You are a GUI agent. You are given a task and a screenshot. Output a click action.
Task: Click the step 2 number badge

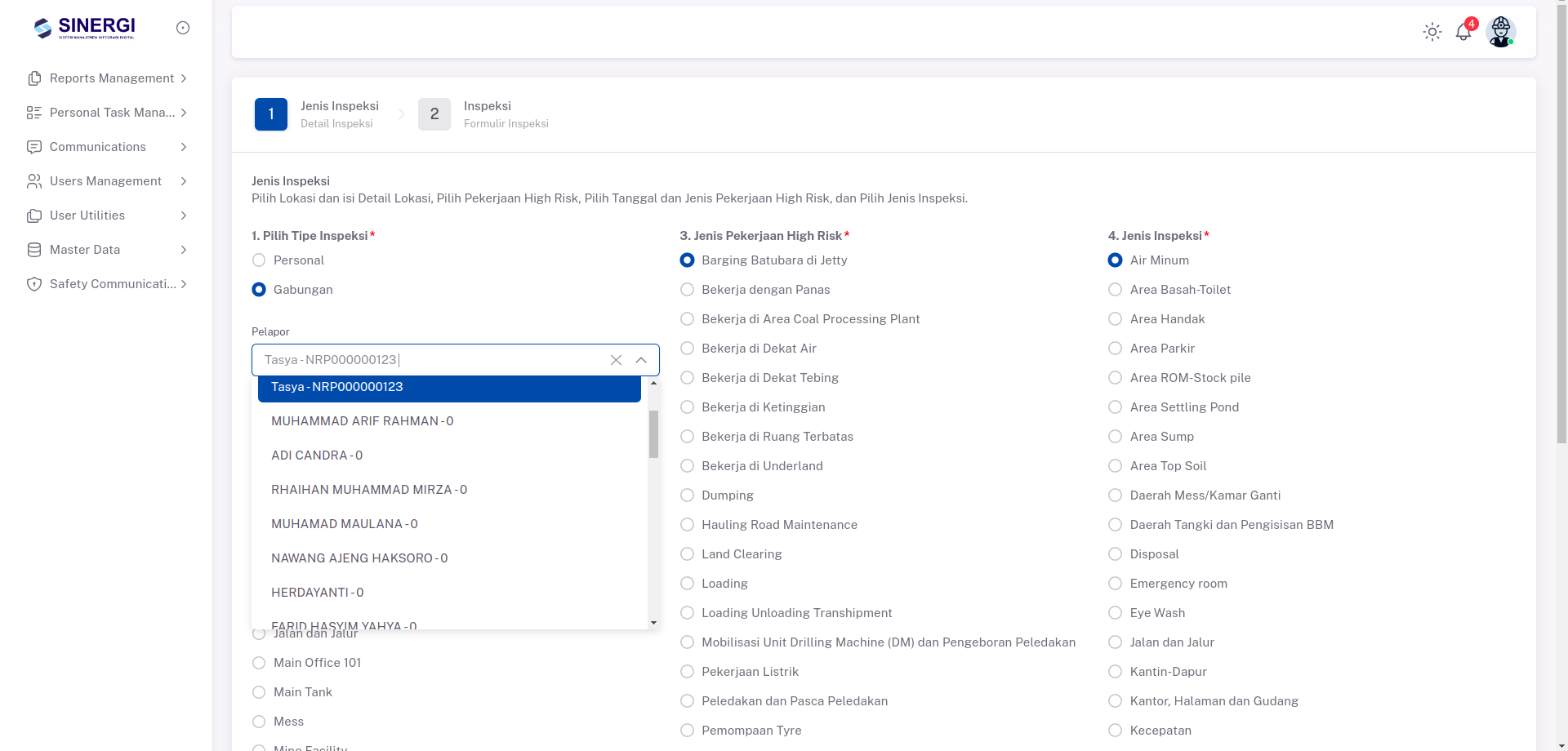434,114
